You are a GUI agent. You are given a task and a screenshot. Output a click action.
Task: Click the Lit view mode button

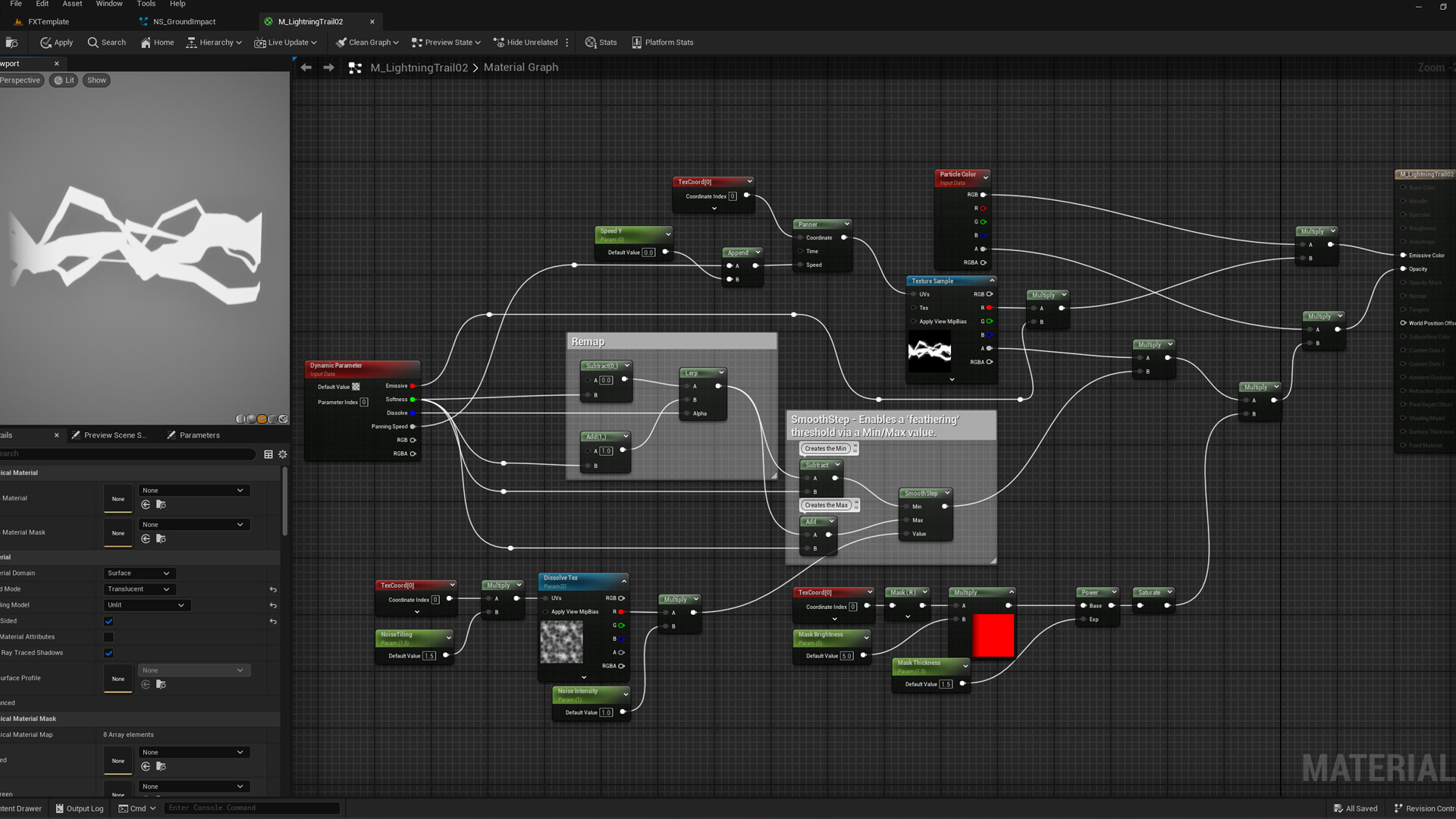coord(64,80)
